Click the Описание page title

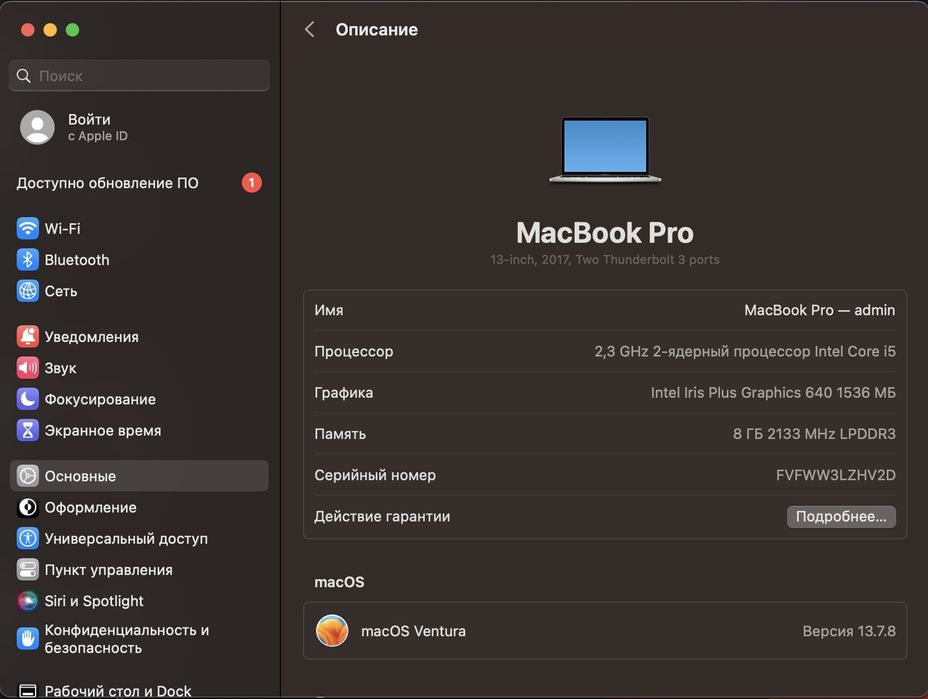click(376, 30)
